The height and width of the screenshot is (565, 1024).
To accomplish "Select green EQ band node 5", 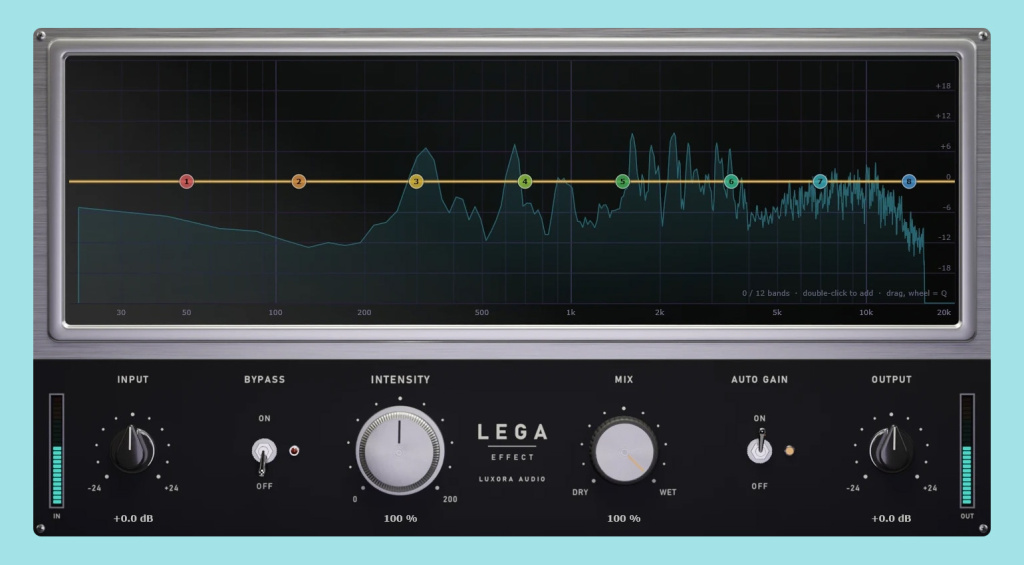I will tap(622, 182).
